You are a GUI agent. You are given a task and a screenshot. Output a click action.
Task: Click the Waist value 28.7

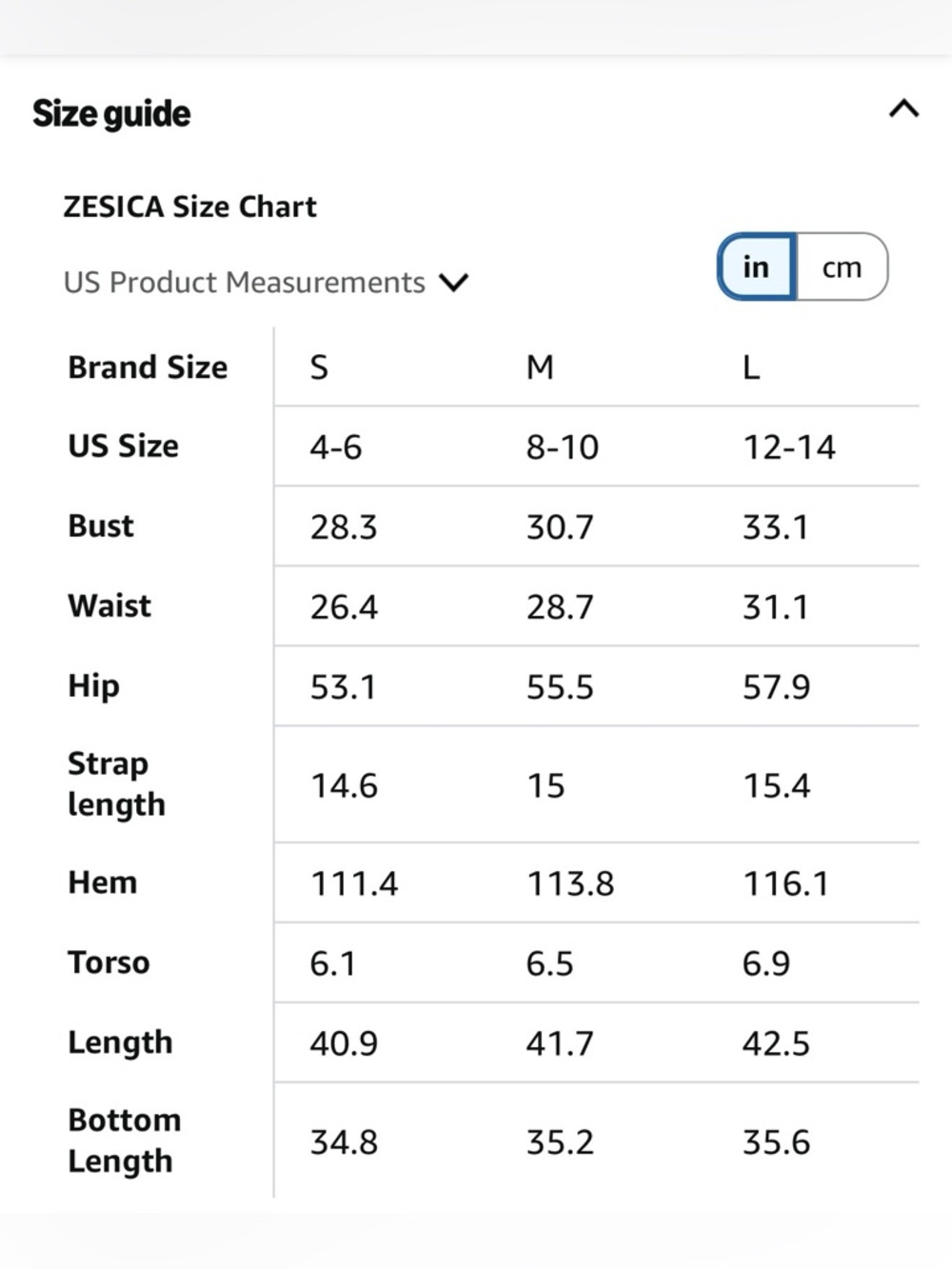(560, 607)
